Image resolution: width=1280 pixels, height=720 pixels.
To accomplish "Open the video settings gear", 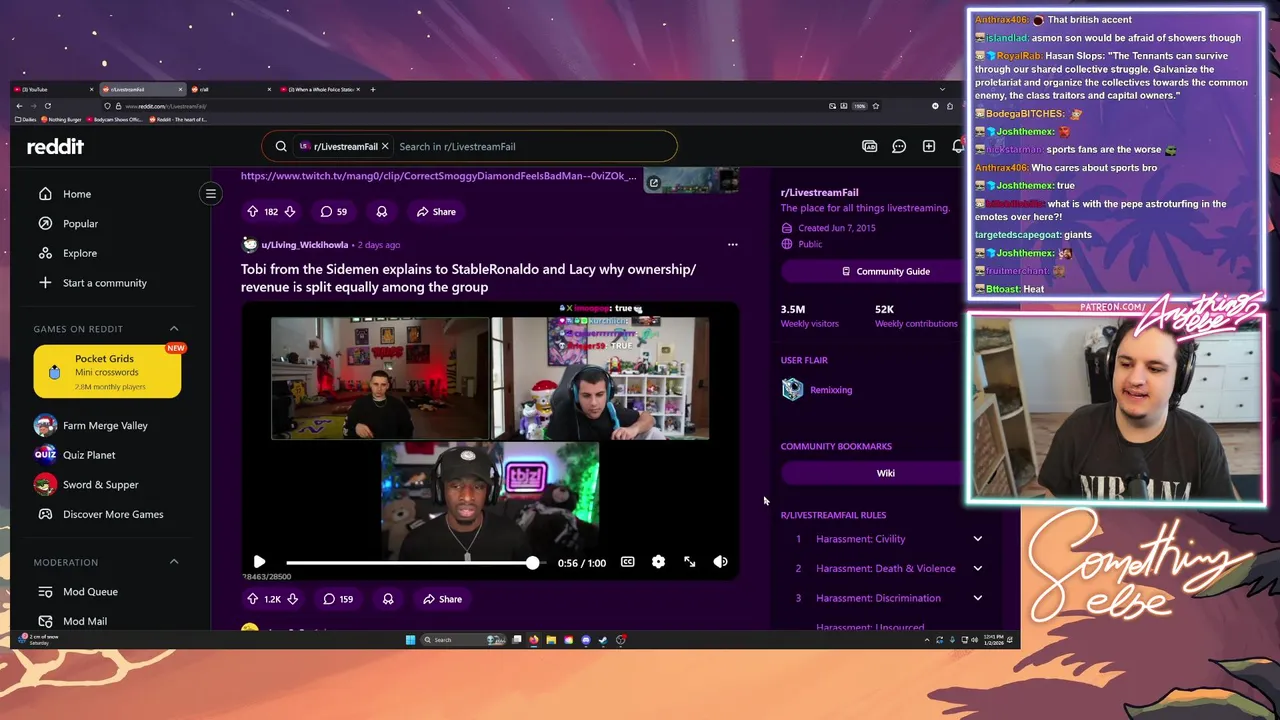I will coord(658,562).
